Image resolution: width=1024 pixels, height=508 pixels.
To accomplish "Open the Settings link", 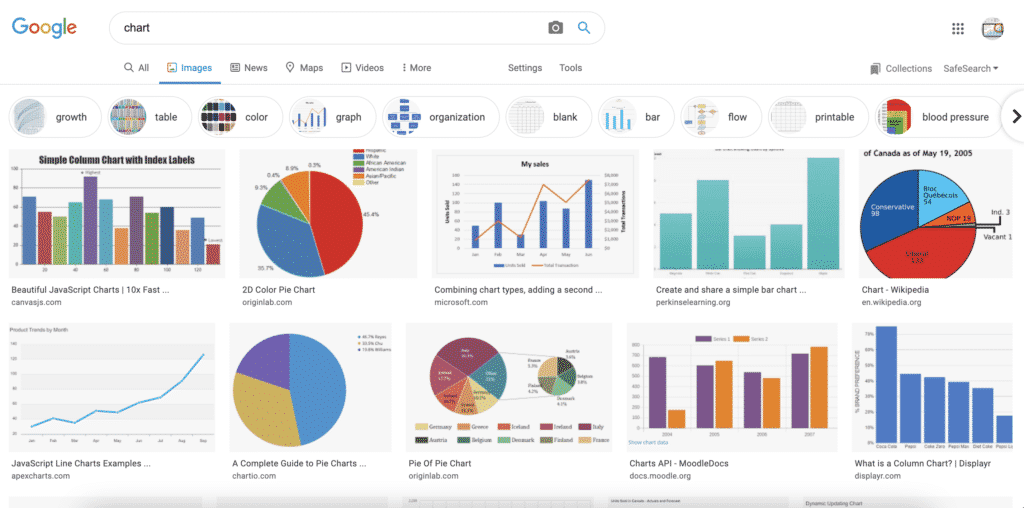I will coord(525,68).
